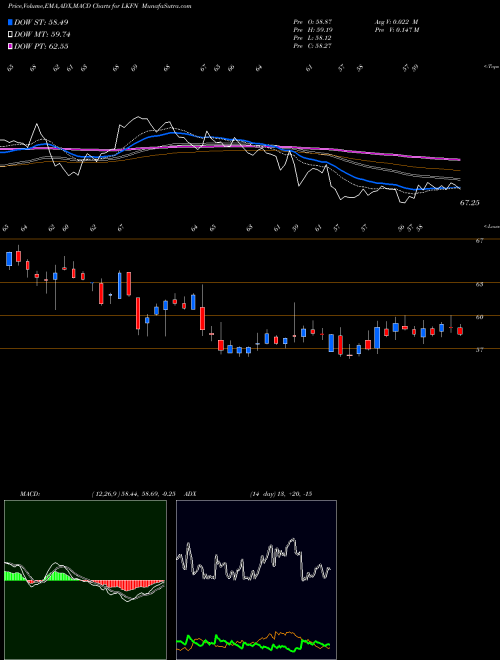Click the ADX panel heading
The height and width of the screenshot is (660, 500).
tap(190, 494)
